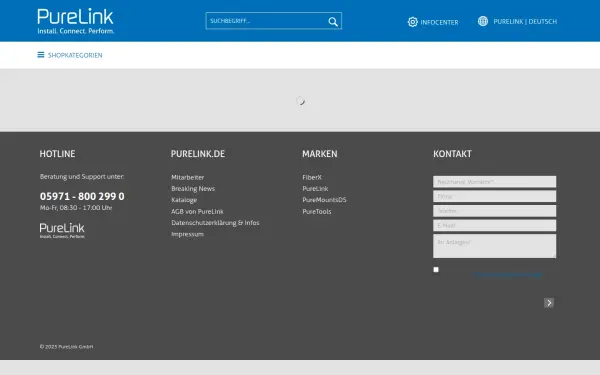Click the 'Mo-Fr, 08:30 - 17:00 Uhr' text
Screen dimensions: 600x375
[76, 208]
